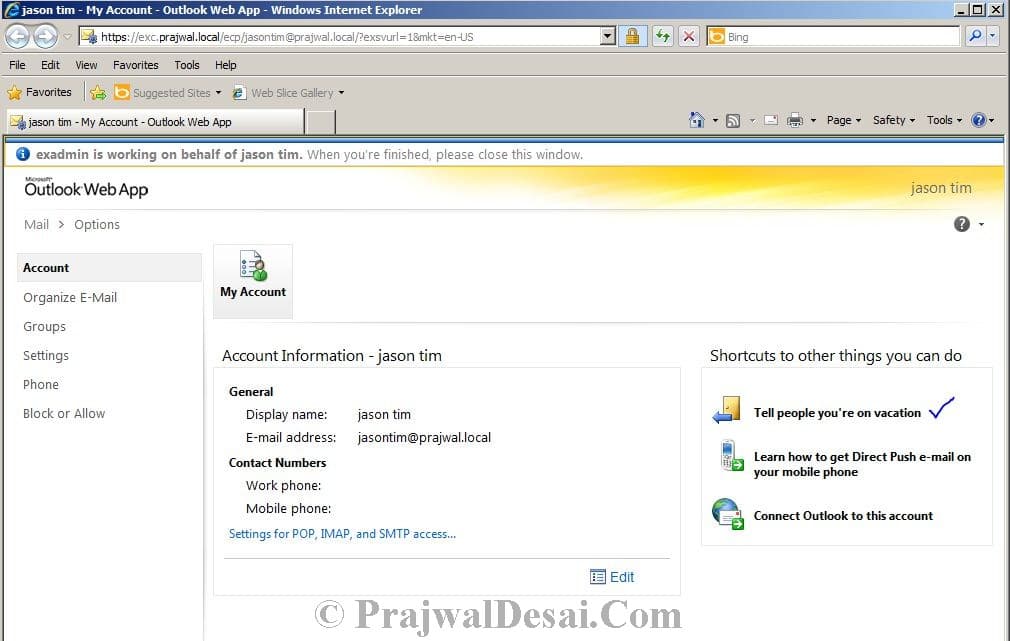This screenshot has width=1010, height=641.
Task: Click the Web Slice Gallery icon
Action: [x=239, y=93]
